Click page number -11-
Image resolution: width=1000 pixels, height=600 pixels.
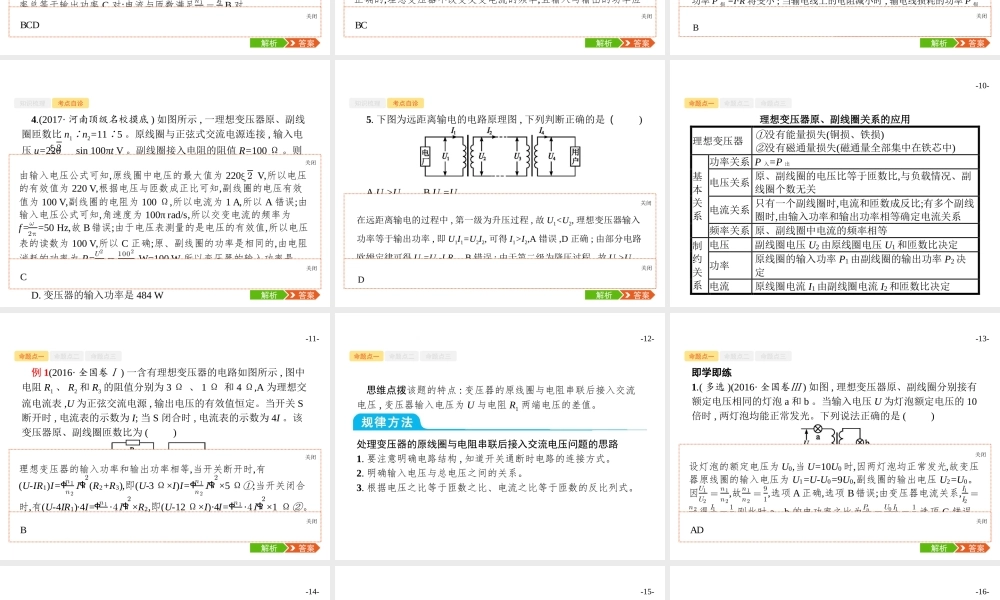(312, 339)
